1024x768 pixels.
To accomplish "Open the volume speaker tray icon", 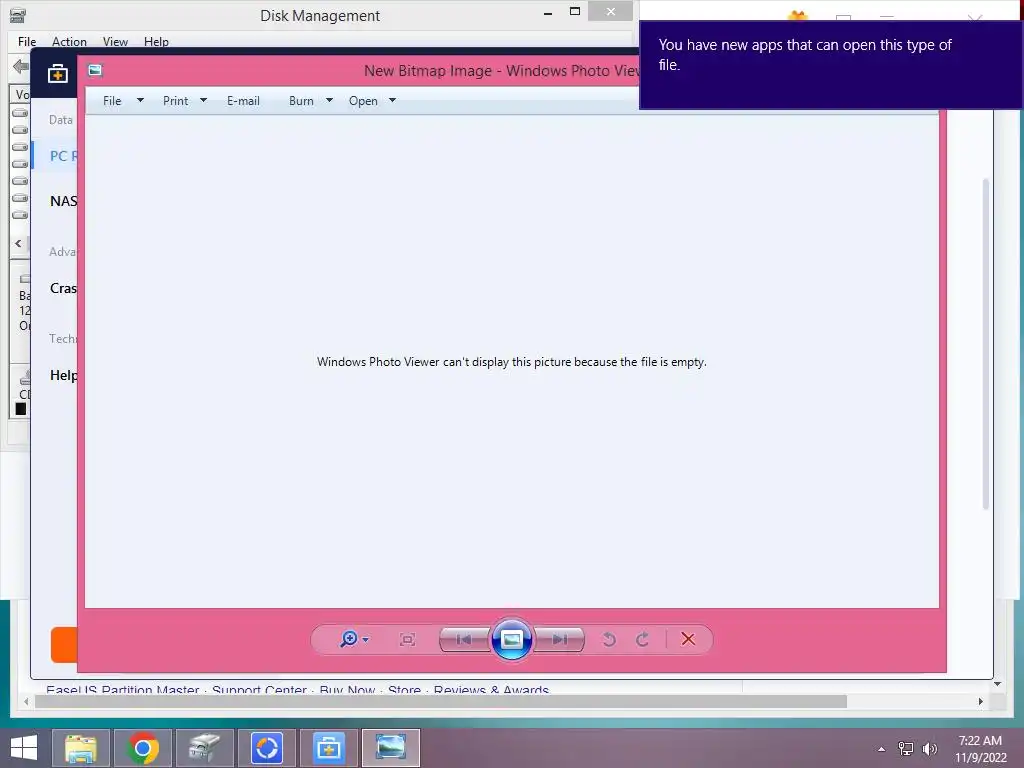I will point(929,749).
